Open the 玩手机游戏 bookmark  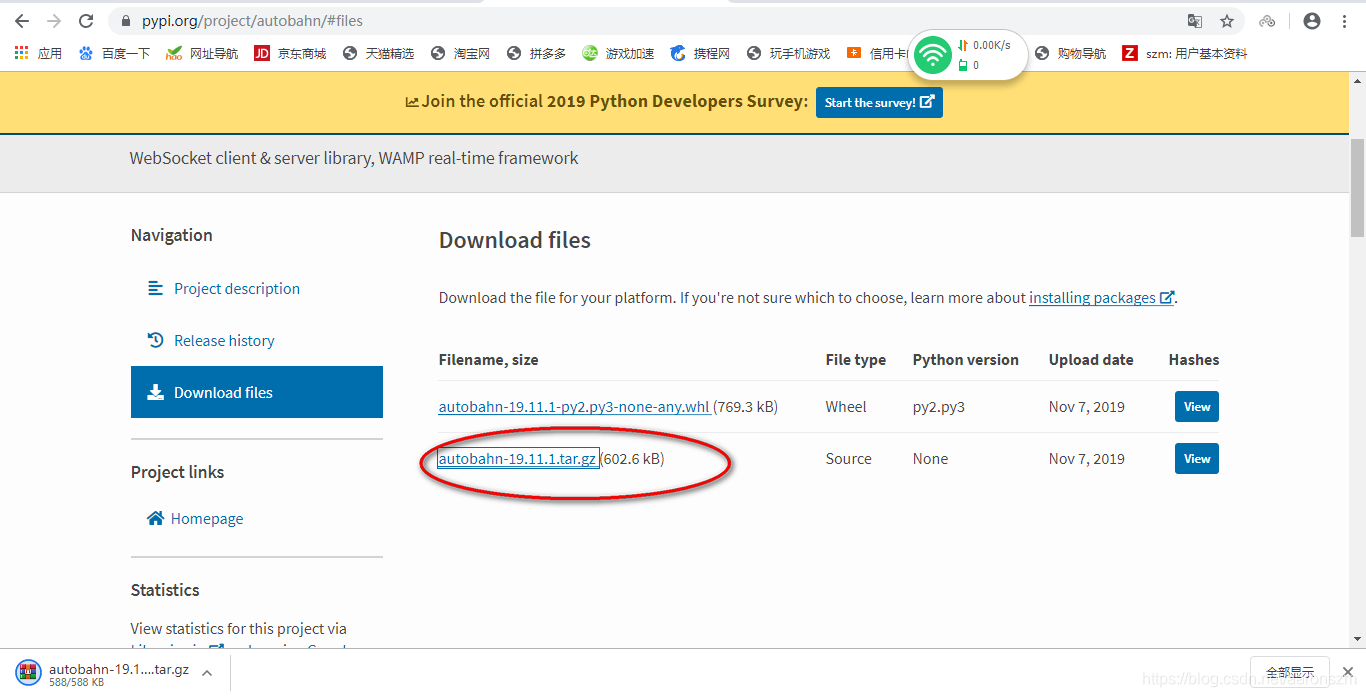tap(788, 53)
